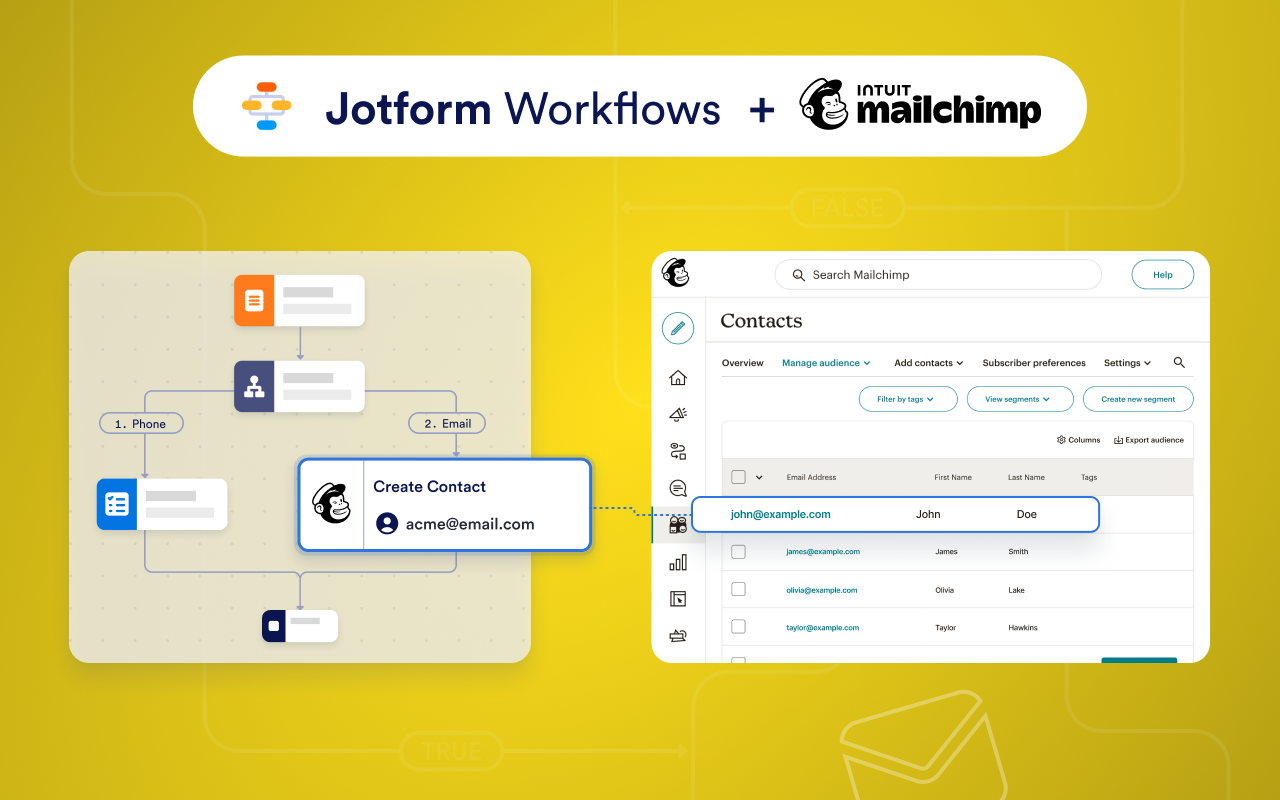Viewport: 1280px width, 800px height.
Task: Select the purple condition branch node icon
Action: click(254, 386)
